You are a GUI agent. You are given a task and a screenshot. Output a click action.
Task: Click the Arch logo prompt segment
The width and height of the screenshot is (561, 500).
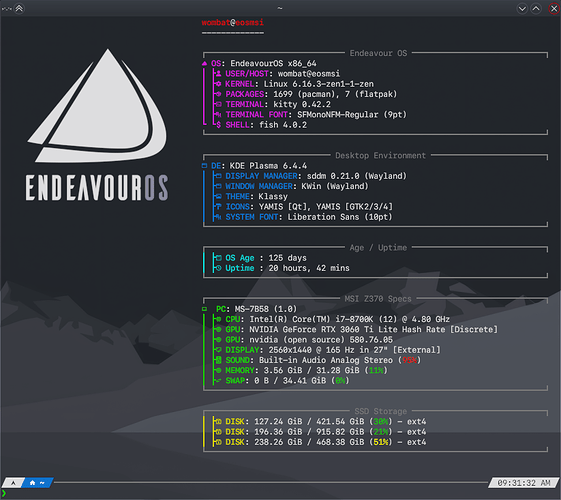pyautogui.click(x=13, y=483)
